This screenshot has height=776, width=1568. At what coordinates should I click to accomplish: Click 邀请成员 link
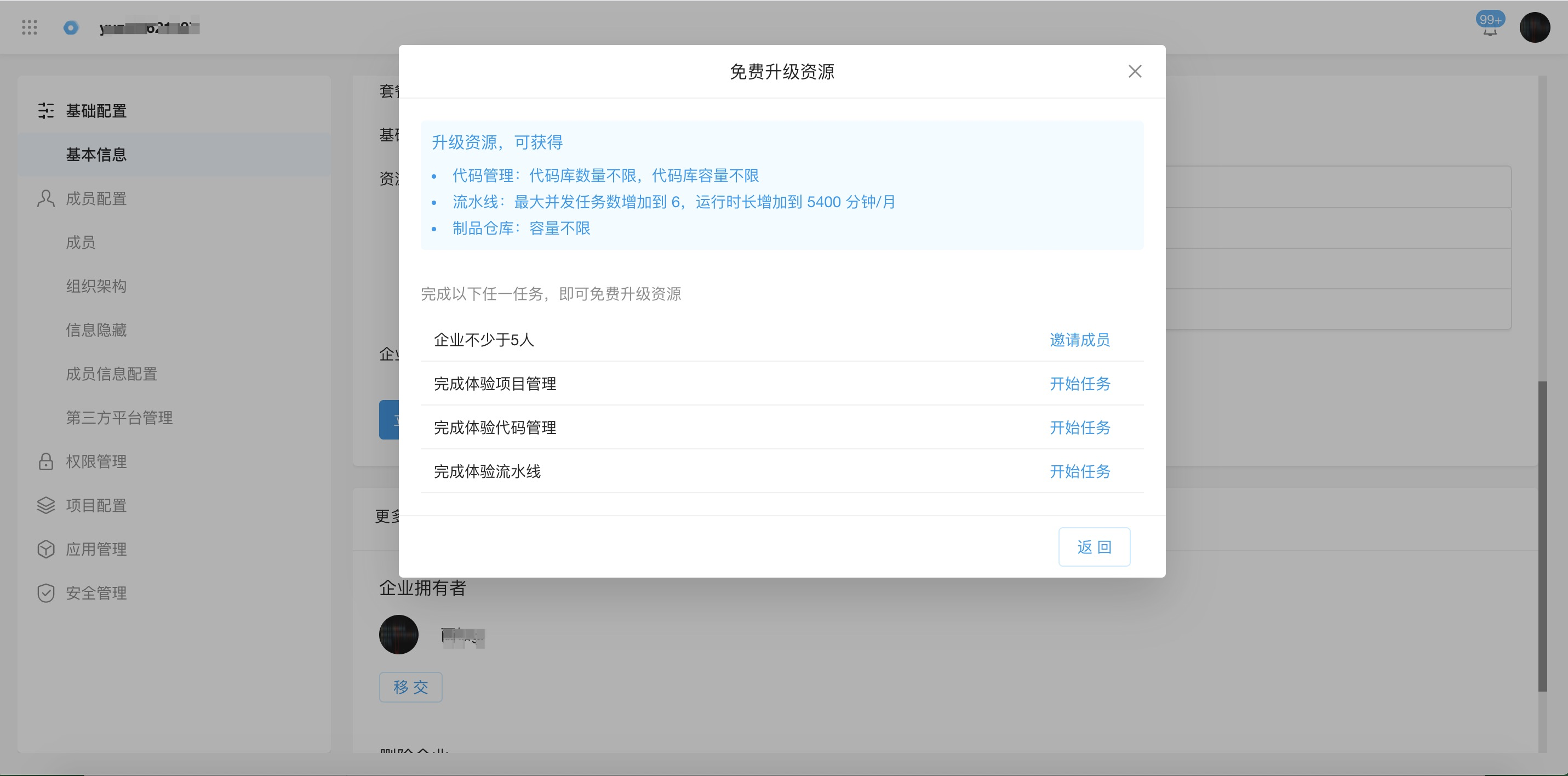click(1080, 340)
